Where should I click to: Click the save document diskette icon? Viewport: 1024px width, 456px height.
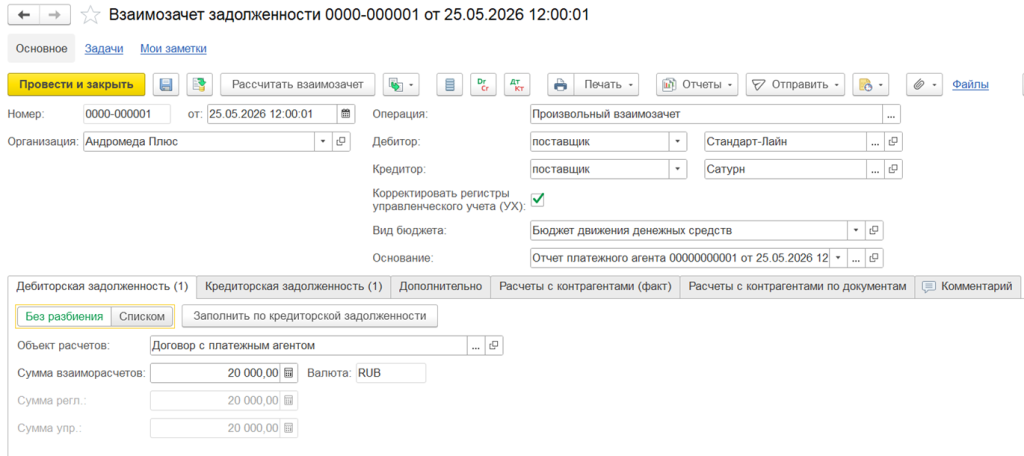pyautogui.click(x=166, y=84)
